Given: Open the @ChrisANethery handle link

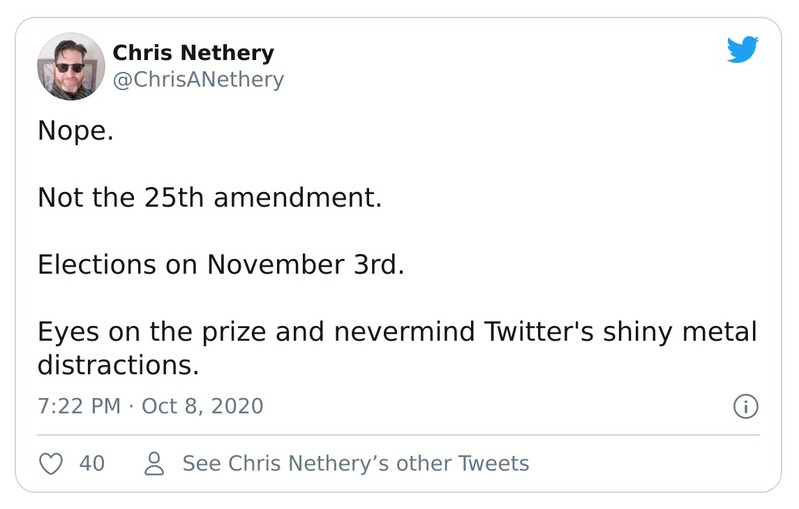Looking at the screenshot, I should click(198, 79).
